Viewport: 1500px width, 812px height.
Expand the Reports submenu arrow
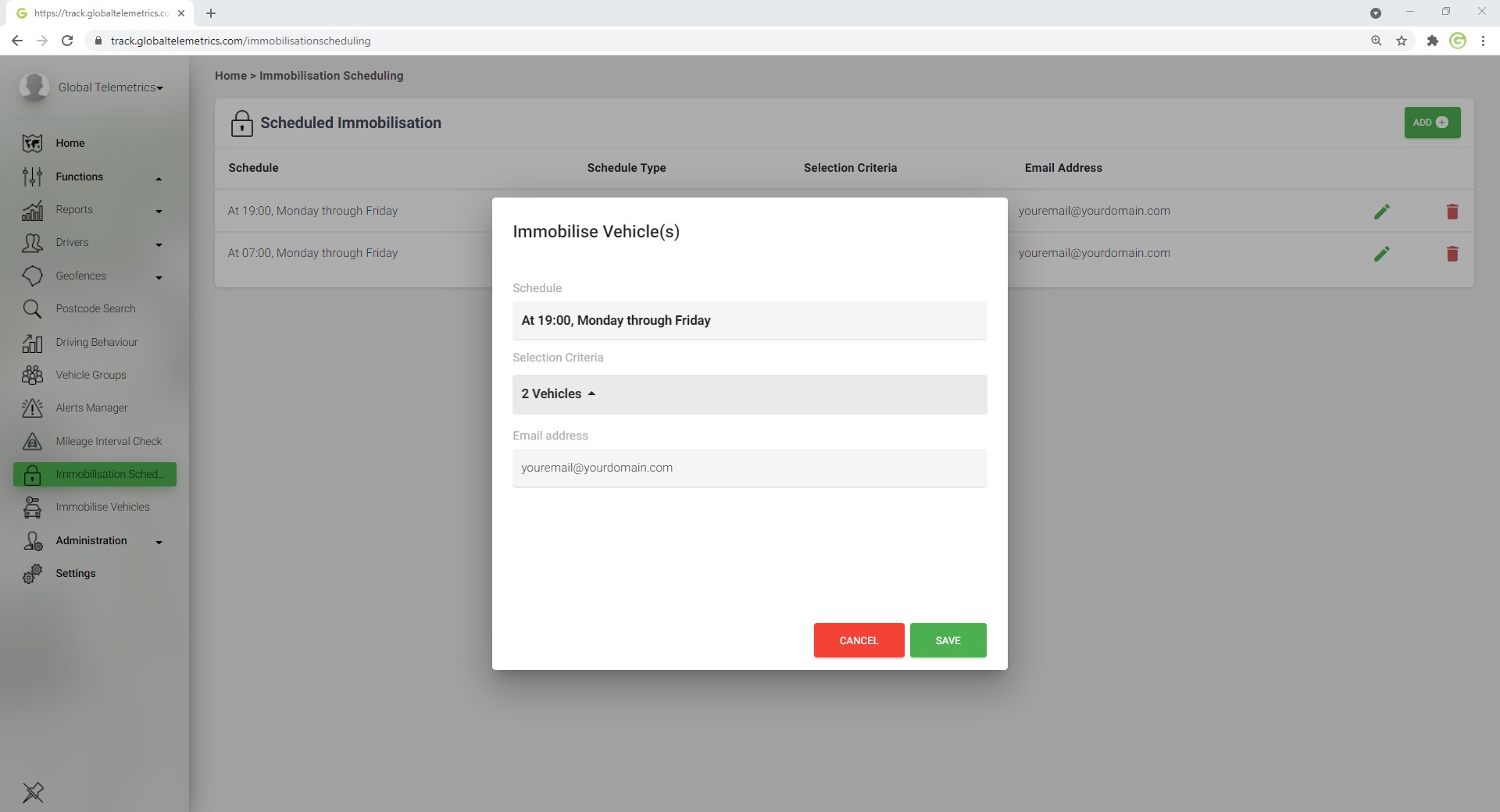tap(159, 211)
